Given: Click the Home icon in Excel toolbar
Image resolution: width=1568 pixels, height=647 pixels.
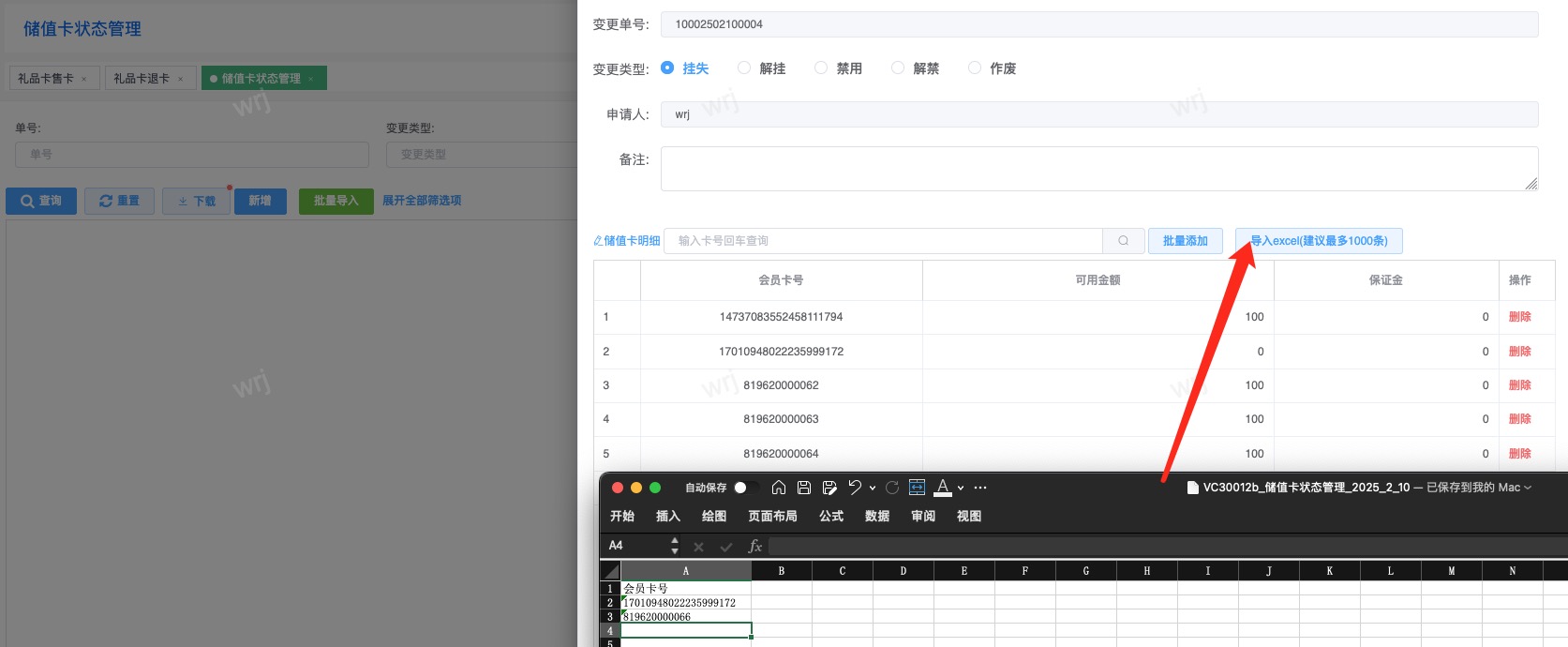Looking at the screenshot, I should [778, 488].
